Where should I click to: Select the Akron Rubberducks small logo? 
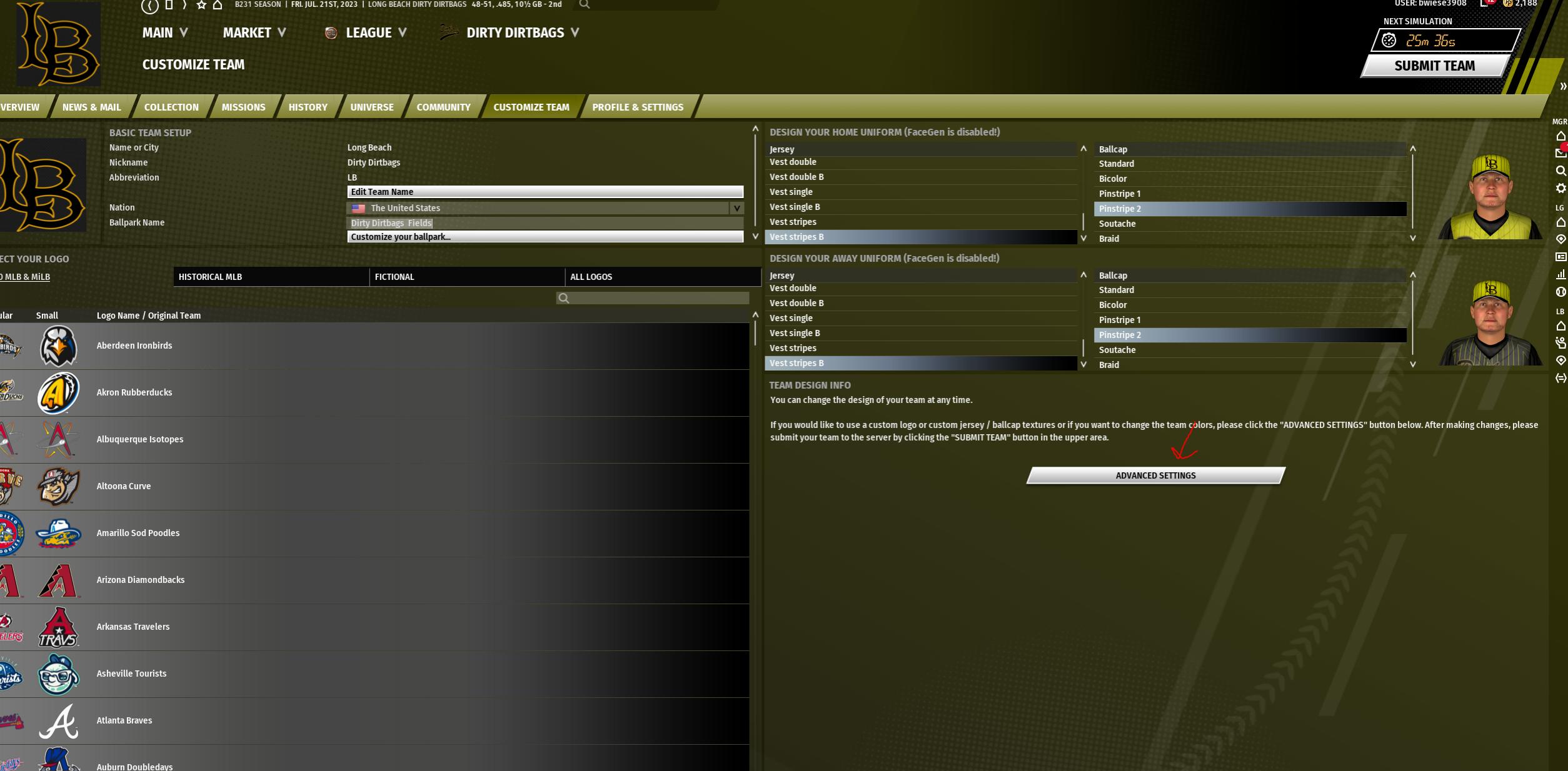click(58, 392)
